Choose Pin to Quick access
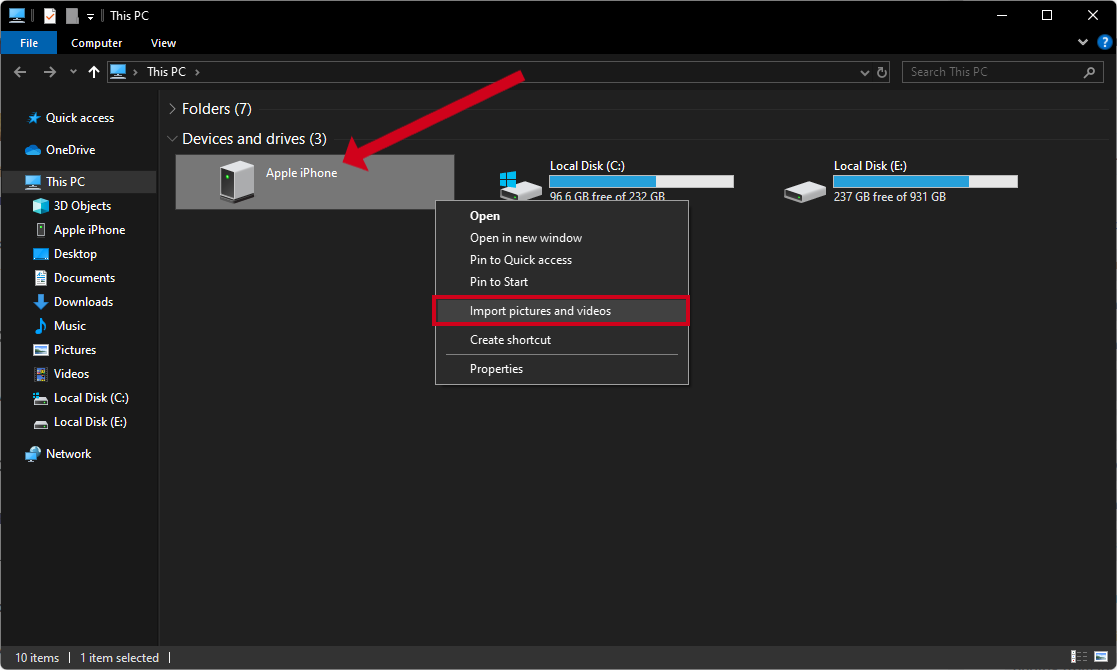This screenshot has height=670, width=1117. (x=561, y=260)
